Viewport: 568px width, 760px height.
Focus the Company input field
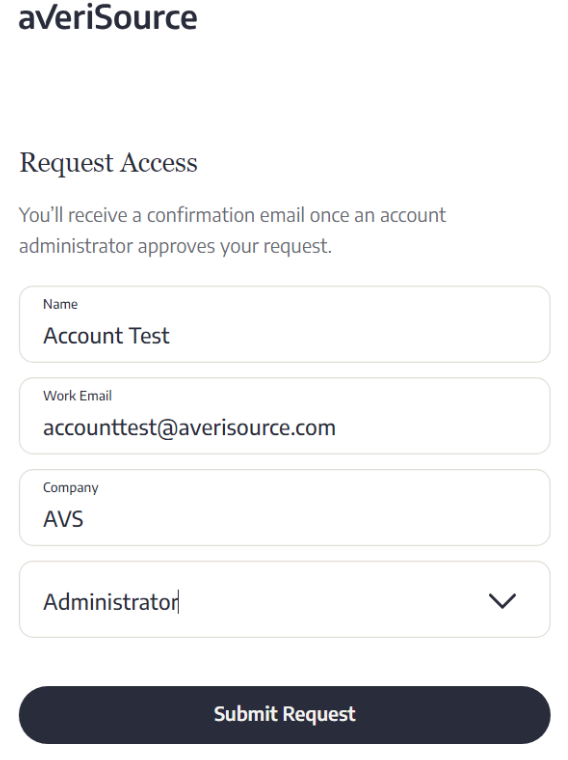click(284, 507)
